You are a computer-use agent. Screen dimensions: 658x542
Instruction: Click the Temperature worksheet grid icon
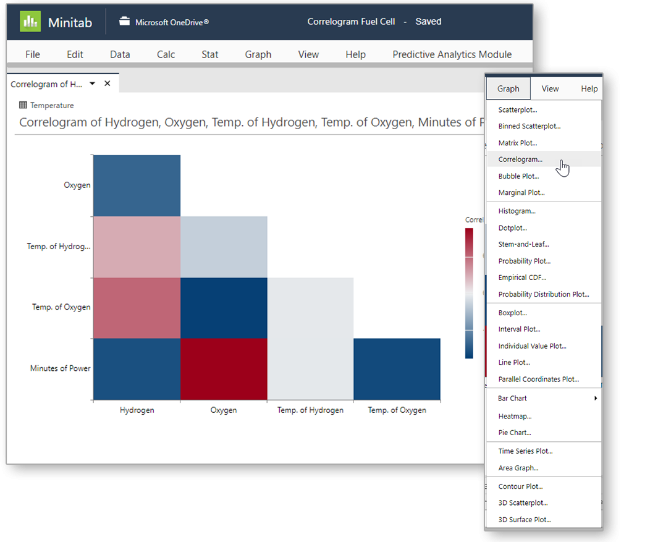tap(23, 105)
